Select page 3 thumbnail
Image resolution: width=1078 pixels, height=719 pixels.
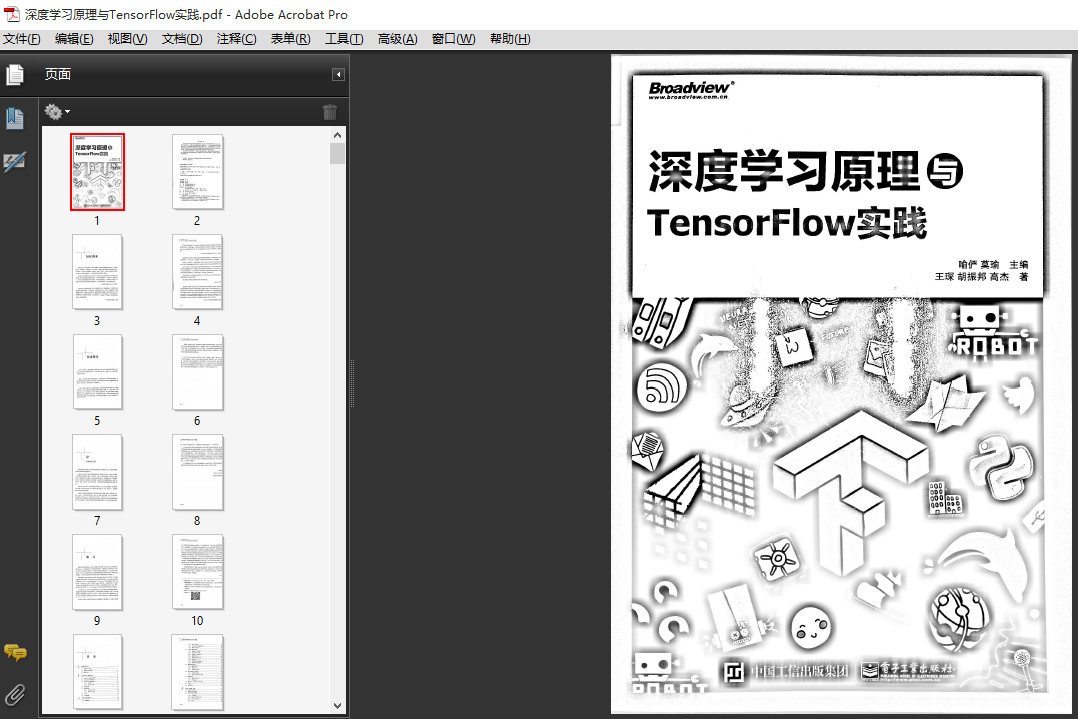pos(97,272)
